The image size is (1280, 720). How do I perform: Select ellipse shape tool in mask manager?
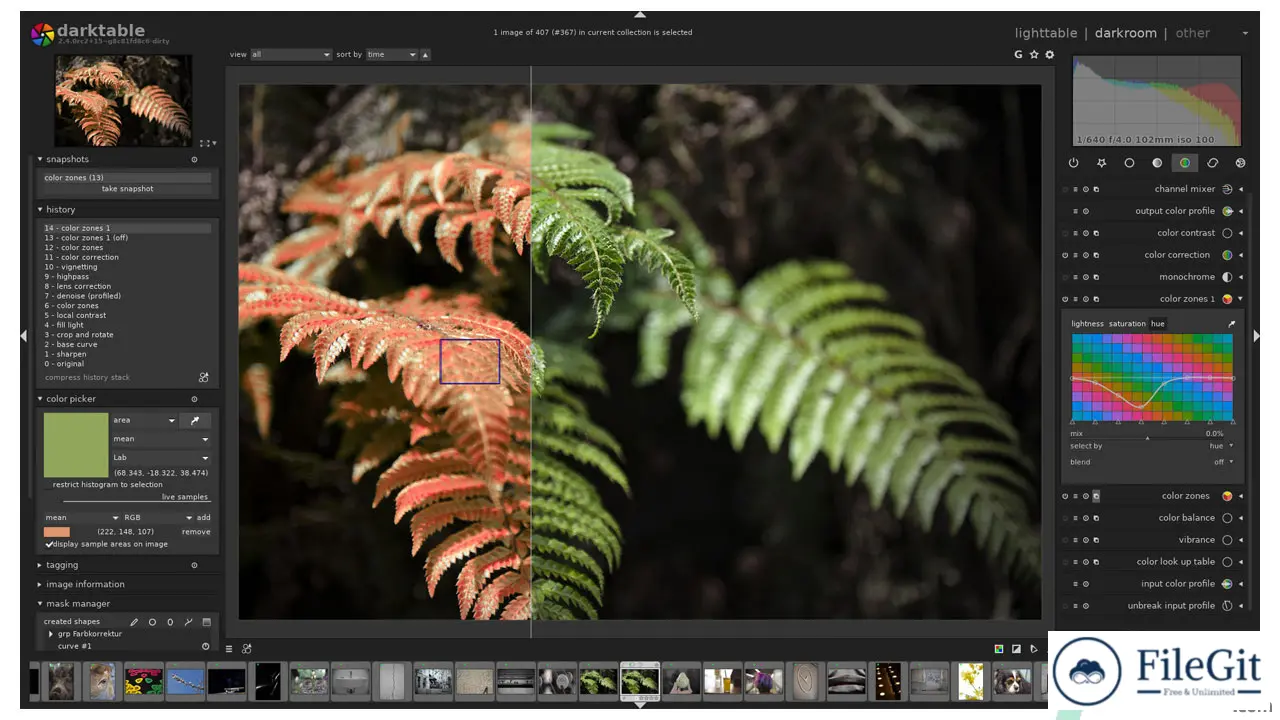(170, 622)
